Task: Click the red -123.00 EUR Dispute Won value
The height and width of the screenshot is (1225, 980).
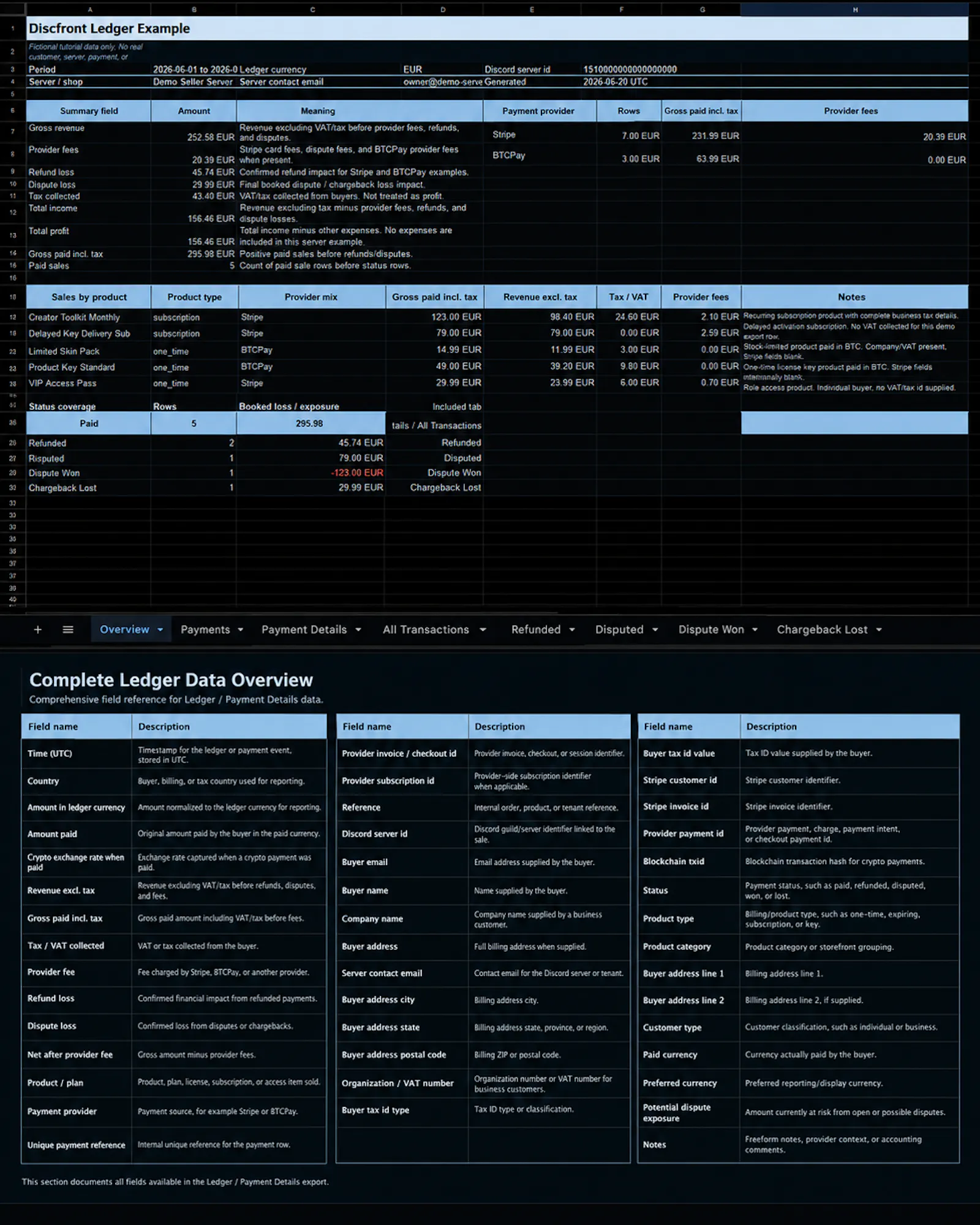Action: pyautogui.click(x=357, y=473)
